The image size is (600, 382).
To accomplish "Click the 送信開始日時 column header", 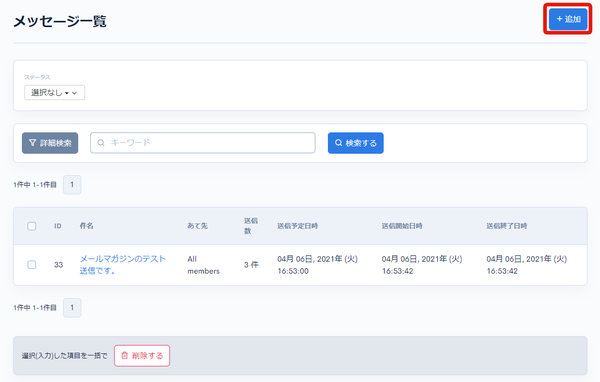I will click(402, 226).
